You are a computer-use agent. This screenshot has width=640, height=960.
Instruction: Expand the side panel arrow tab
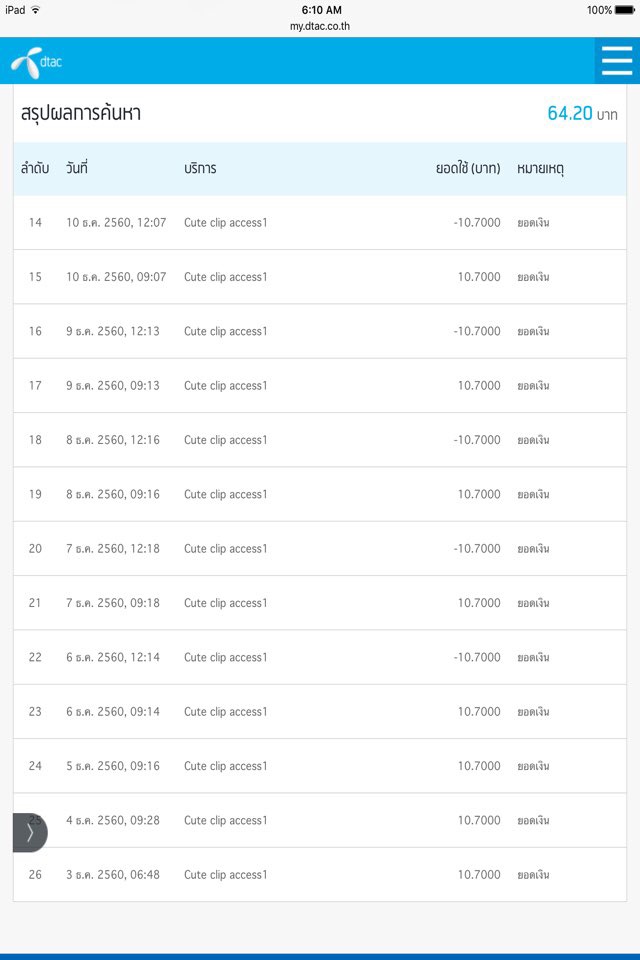point(30,832)
